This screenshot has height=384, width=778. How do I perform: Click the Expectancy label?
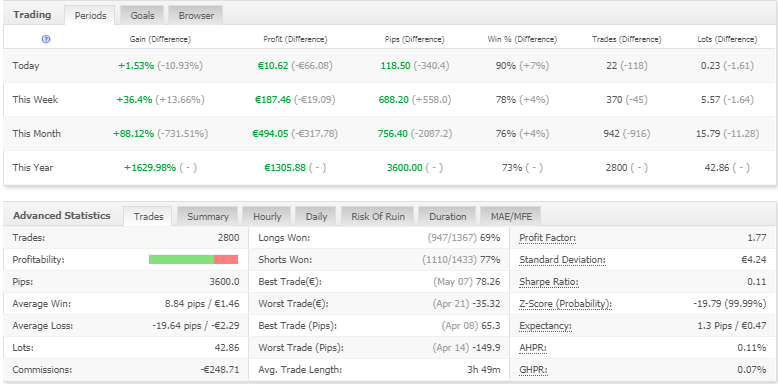tap(545, 326)
